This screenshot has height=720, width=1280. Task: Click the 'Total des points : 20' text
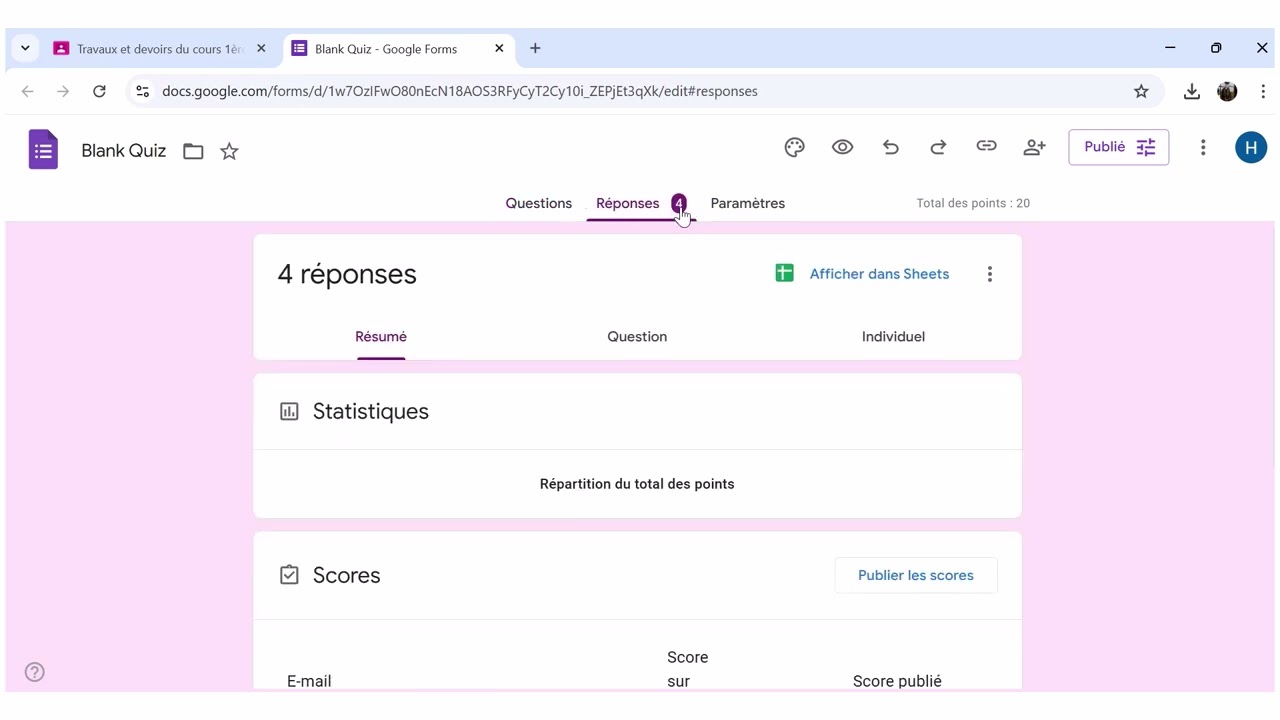tap(973, 203)
